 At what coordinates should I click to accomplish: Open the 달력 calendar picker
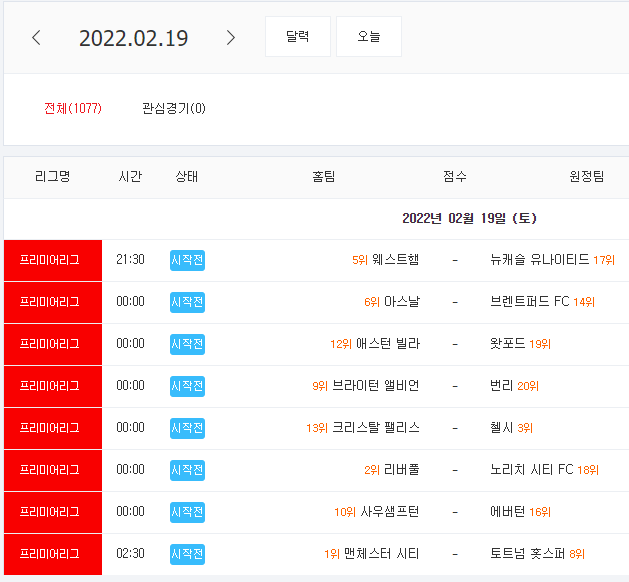[298, 37]
